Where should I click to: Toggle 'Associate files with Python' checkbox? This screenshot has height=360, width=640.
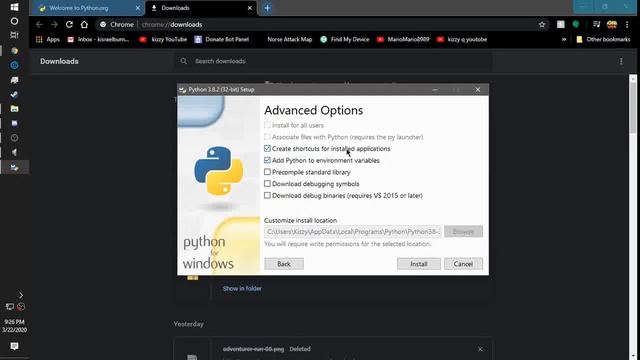(267, 137)
